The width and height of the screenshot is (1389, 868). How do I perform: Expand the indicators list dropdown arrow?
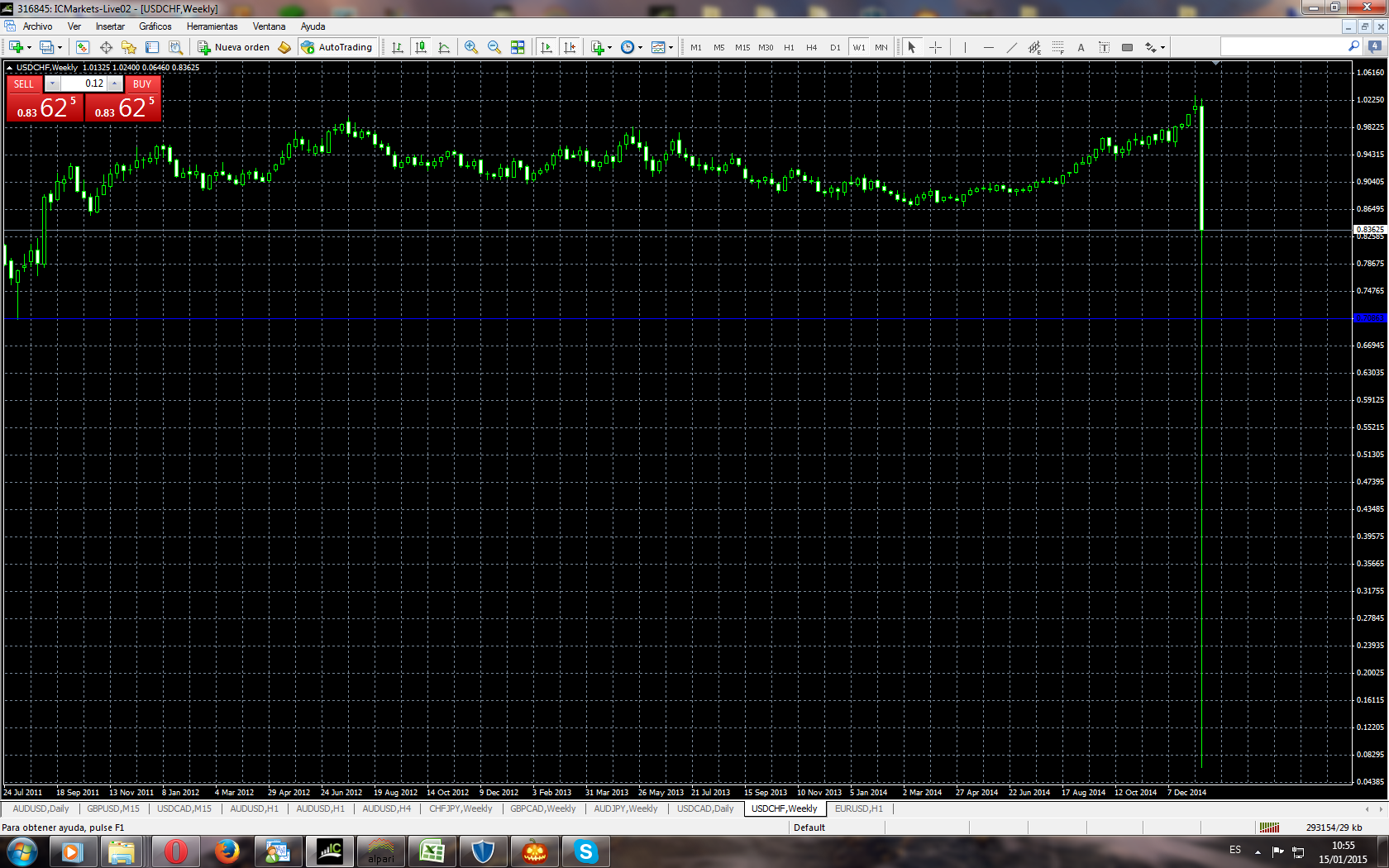610,48
